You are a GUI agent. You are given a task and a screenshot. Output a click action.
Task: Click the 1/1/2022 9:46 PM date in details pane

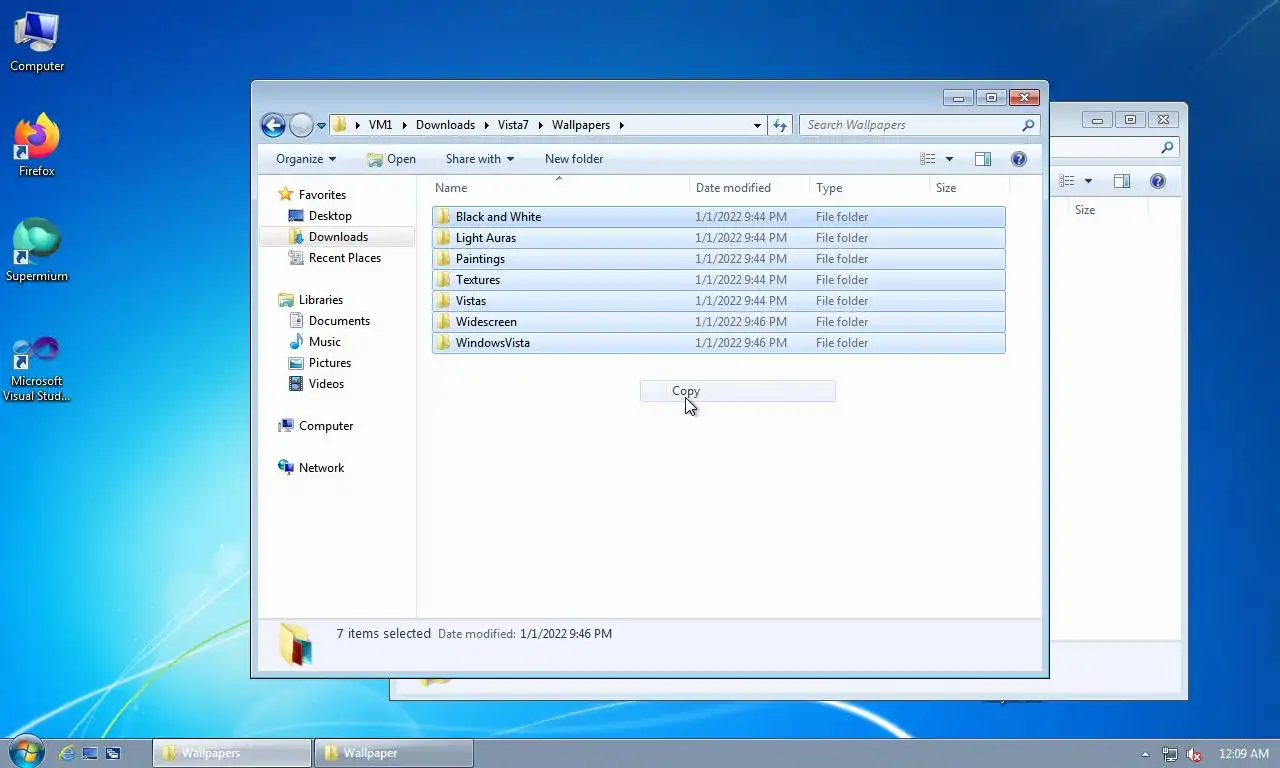click(566, 634)
